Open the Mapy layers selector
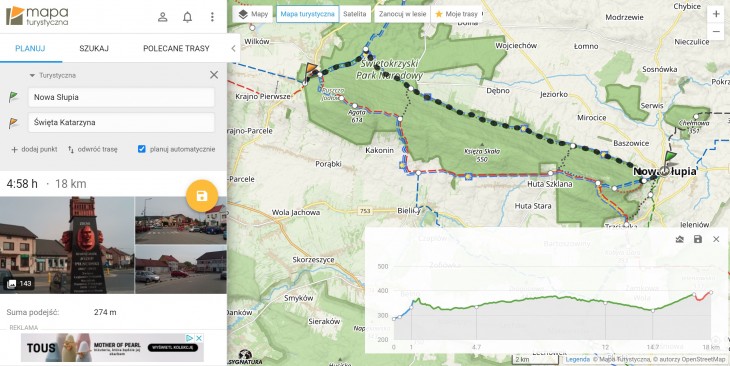Viewport: 730px width, 366px height. [253, 14]
